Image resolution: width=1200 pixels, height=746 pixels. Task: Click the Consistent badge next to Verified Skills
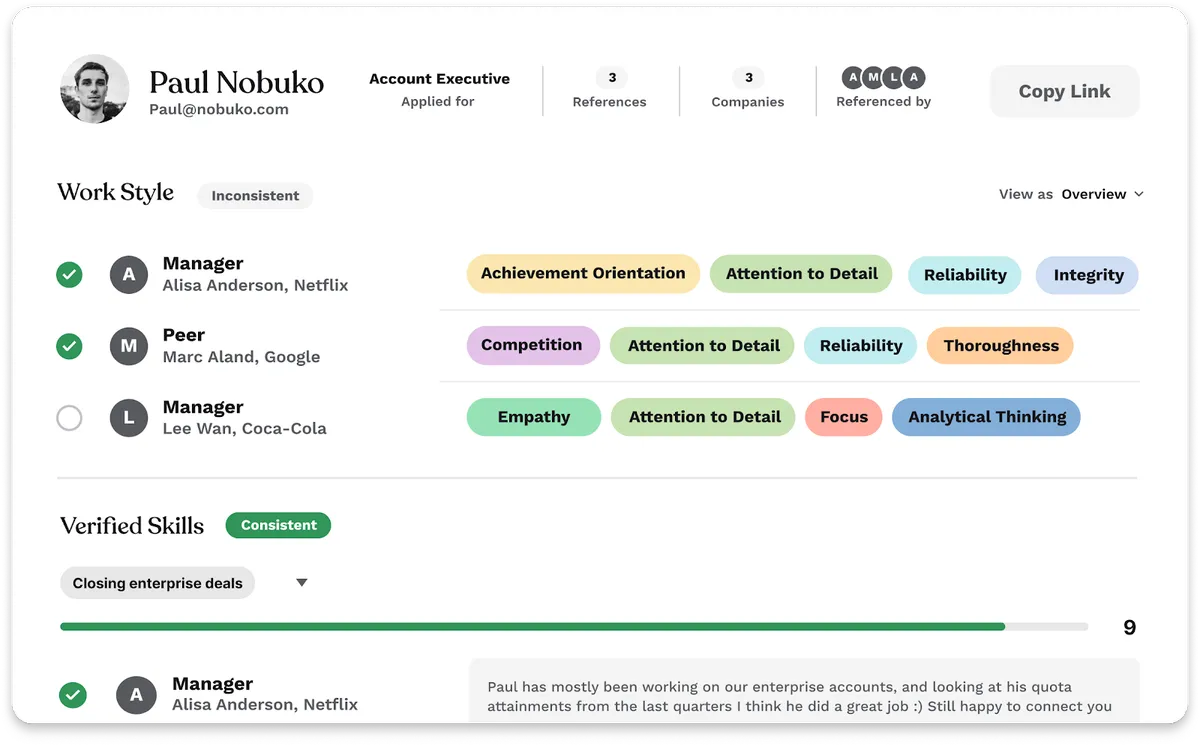(x=278, y=525)
